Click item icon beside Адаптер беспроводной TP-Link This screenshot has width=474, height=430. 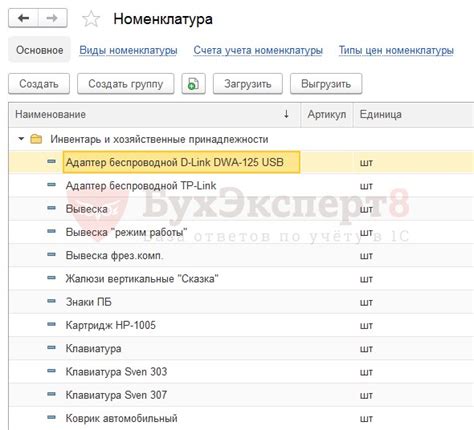pyautogui.click(x=51, y=185)
